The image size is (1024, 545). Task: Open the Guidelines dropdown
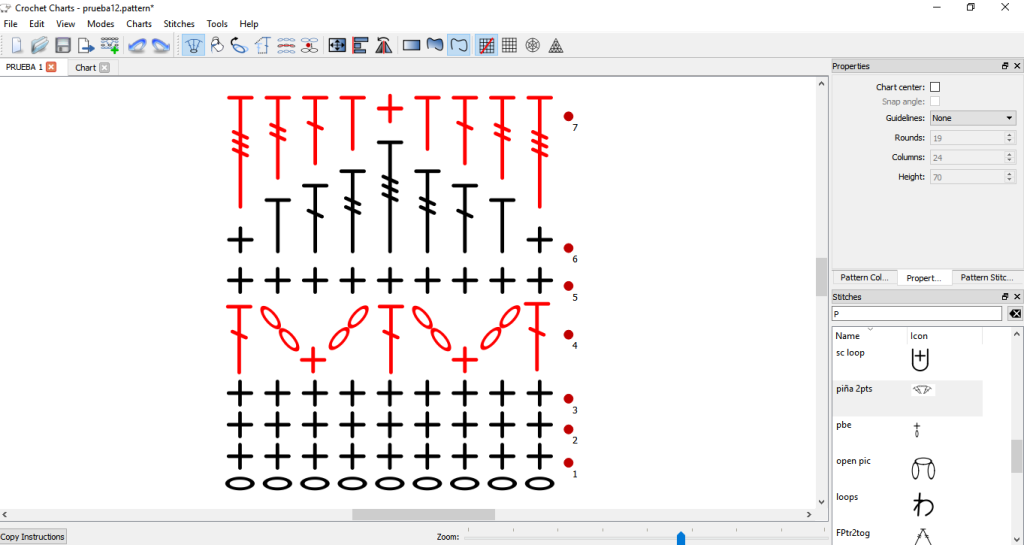(972, 118)
